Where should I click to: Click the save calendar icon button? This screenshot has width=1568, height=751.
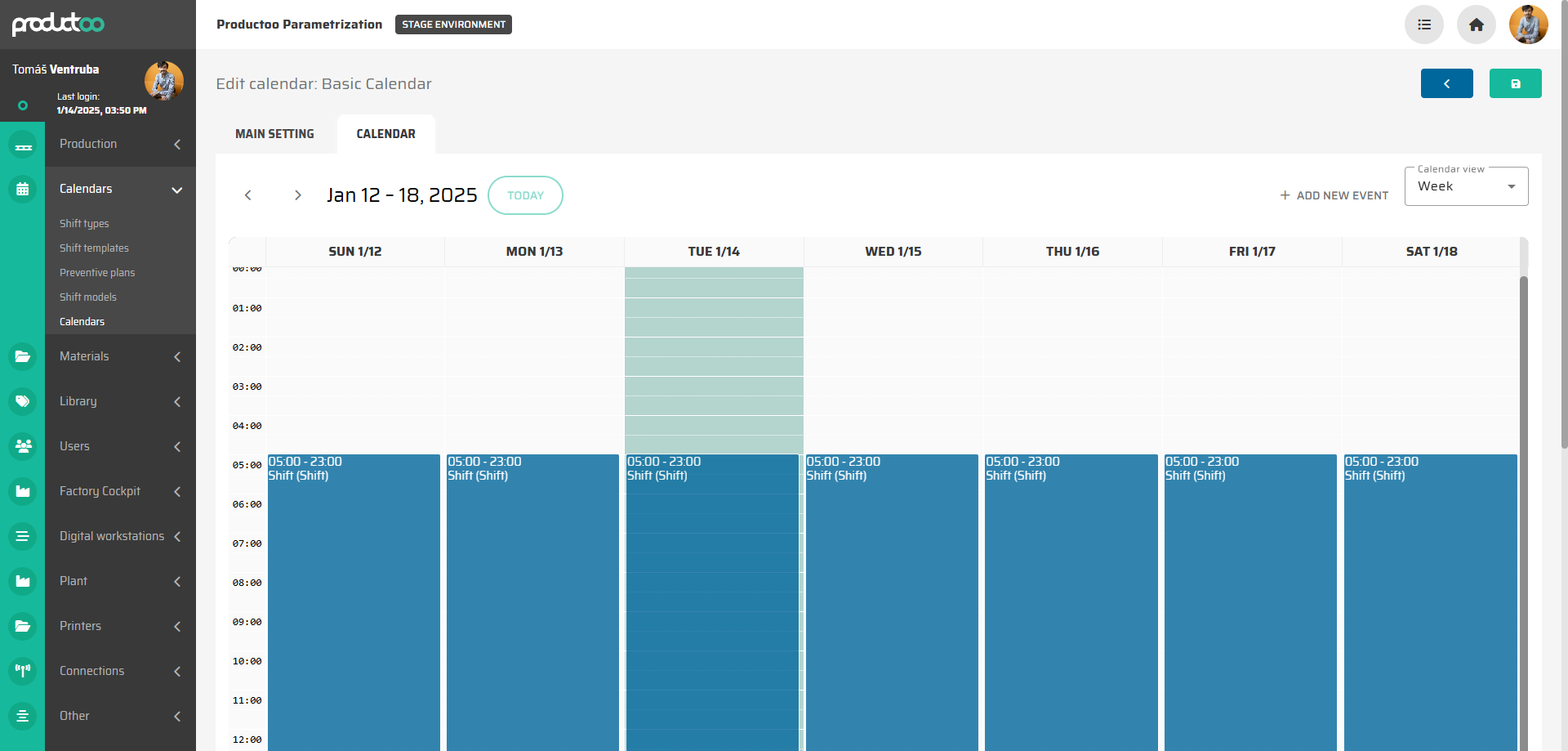1515,83
